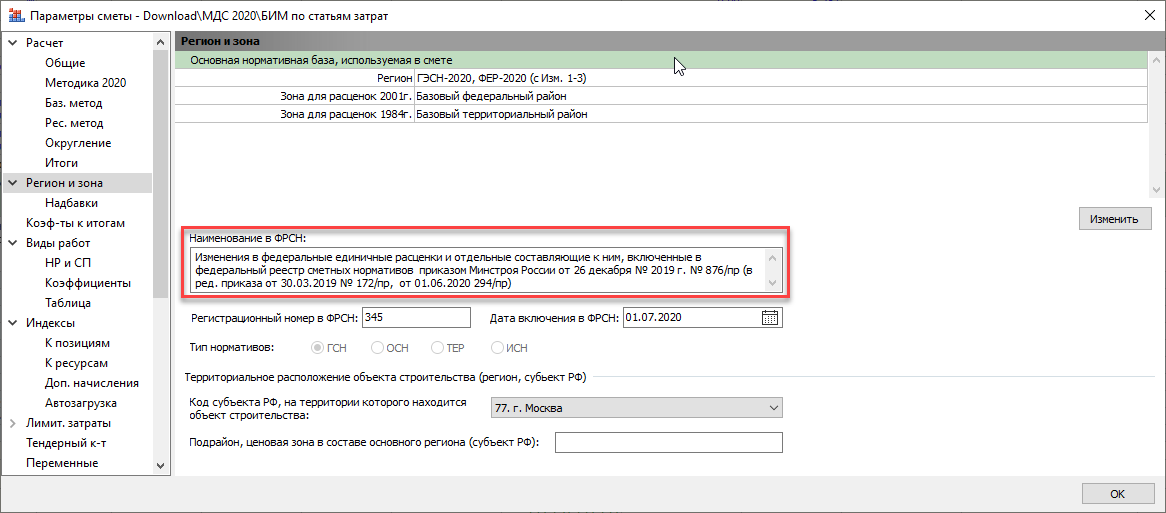Click the Расчет tree item label
The height and width of the screenshot is (513, 1166).
point(45,43)
